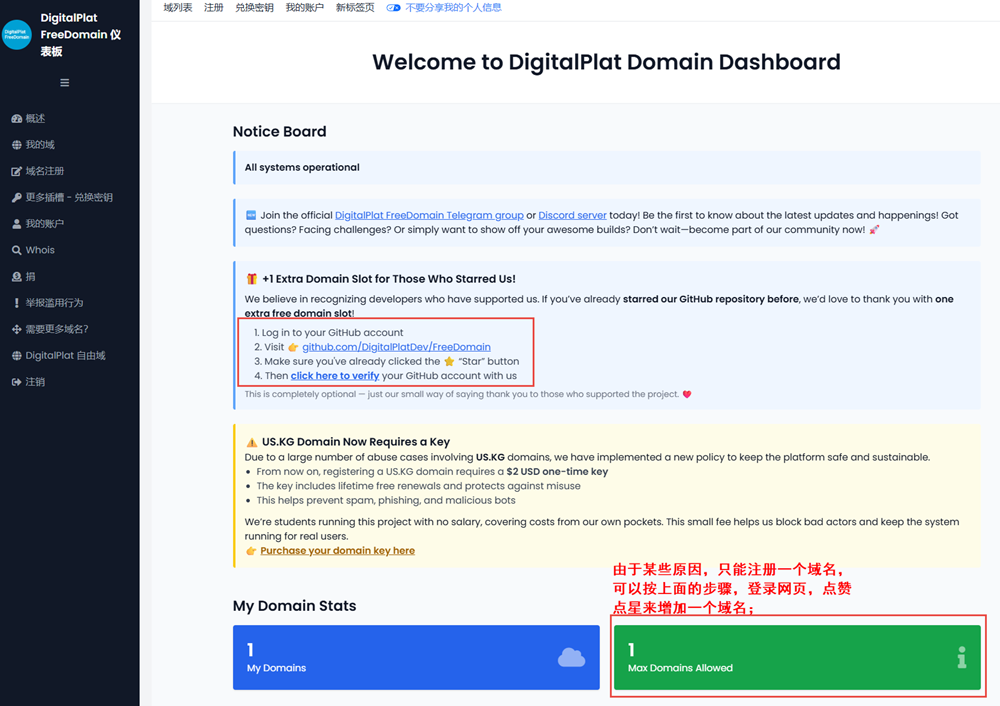Click the green Max Domains Allowed card
This screenshot has height=706, width=1000.
797,658
